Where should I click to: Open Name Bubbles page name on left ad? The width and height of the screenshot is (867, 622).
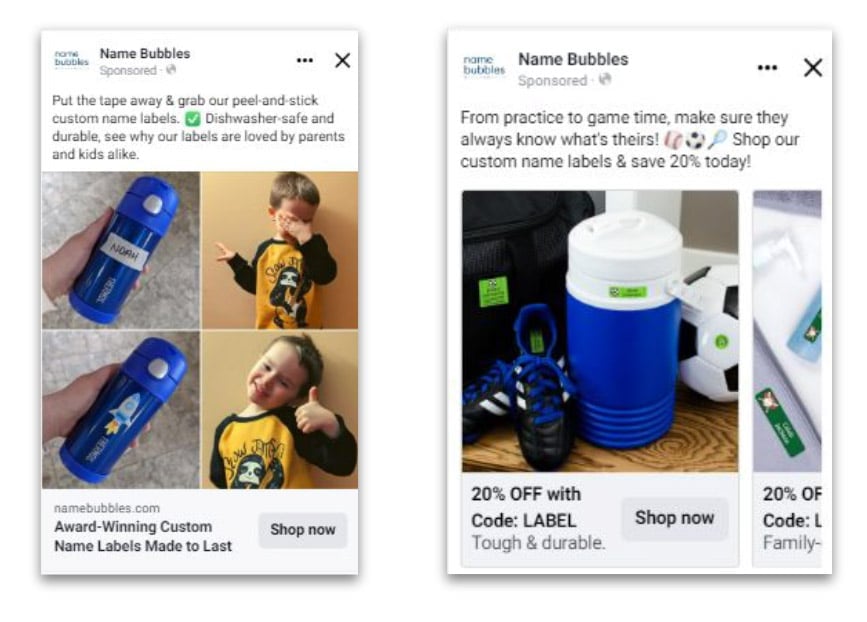[x=145, y=54]
